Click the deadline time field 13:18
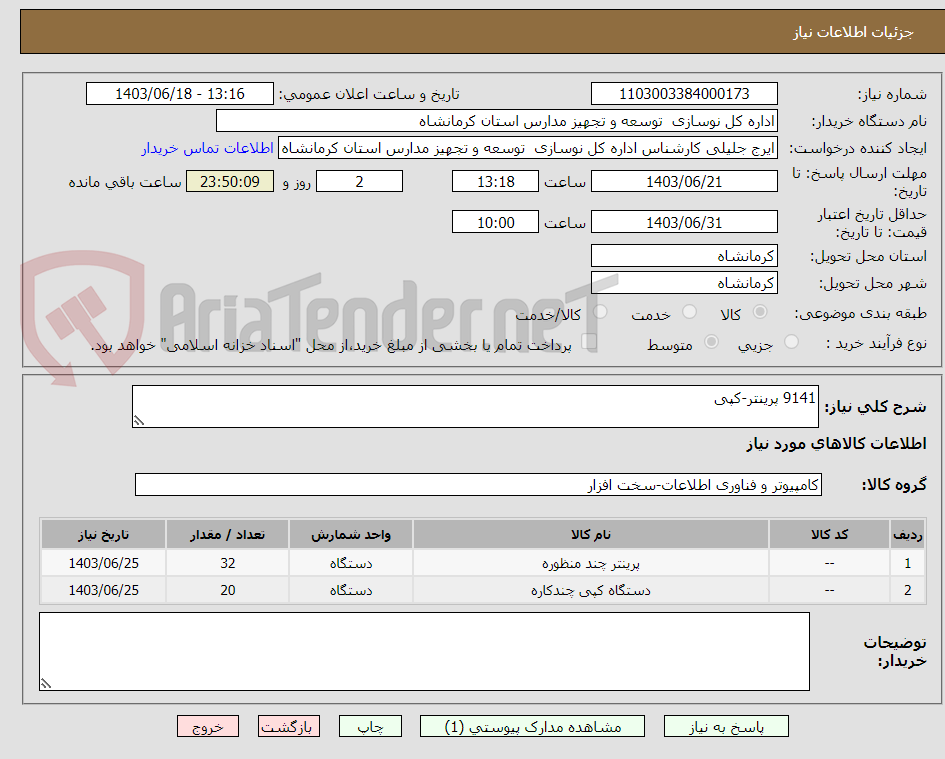The width and height of the screenshot is (945, 759). [x=495, y=181]
